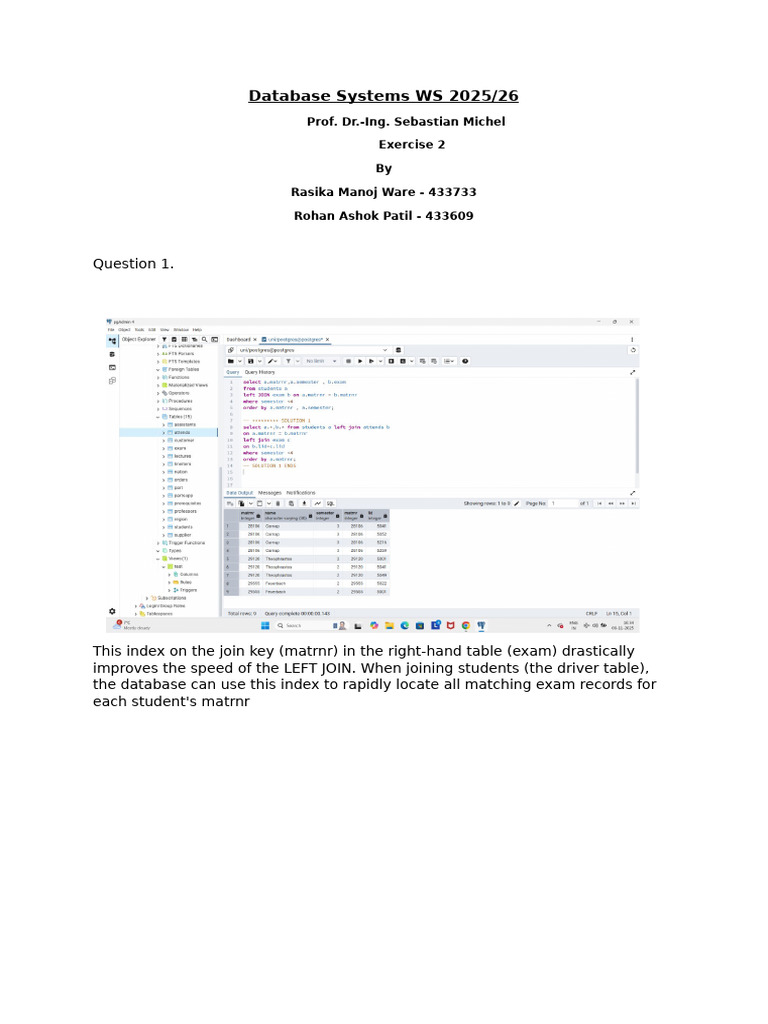Viewport: 768px width, 1024px height.
Task: Click the graph visualiser icon
Action: pos(317,504)
